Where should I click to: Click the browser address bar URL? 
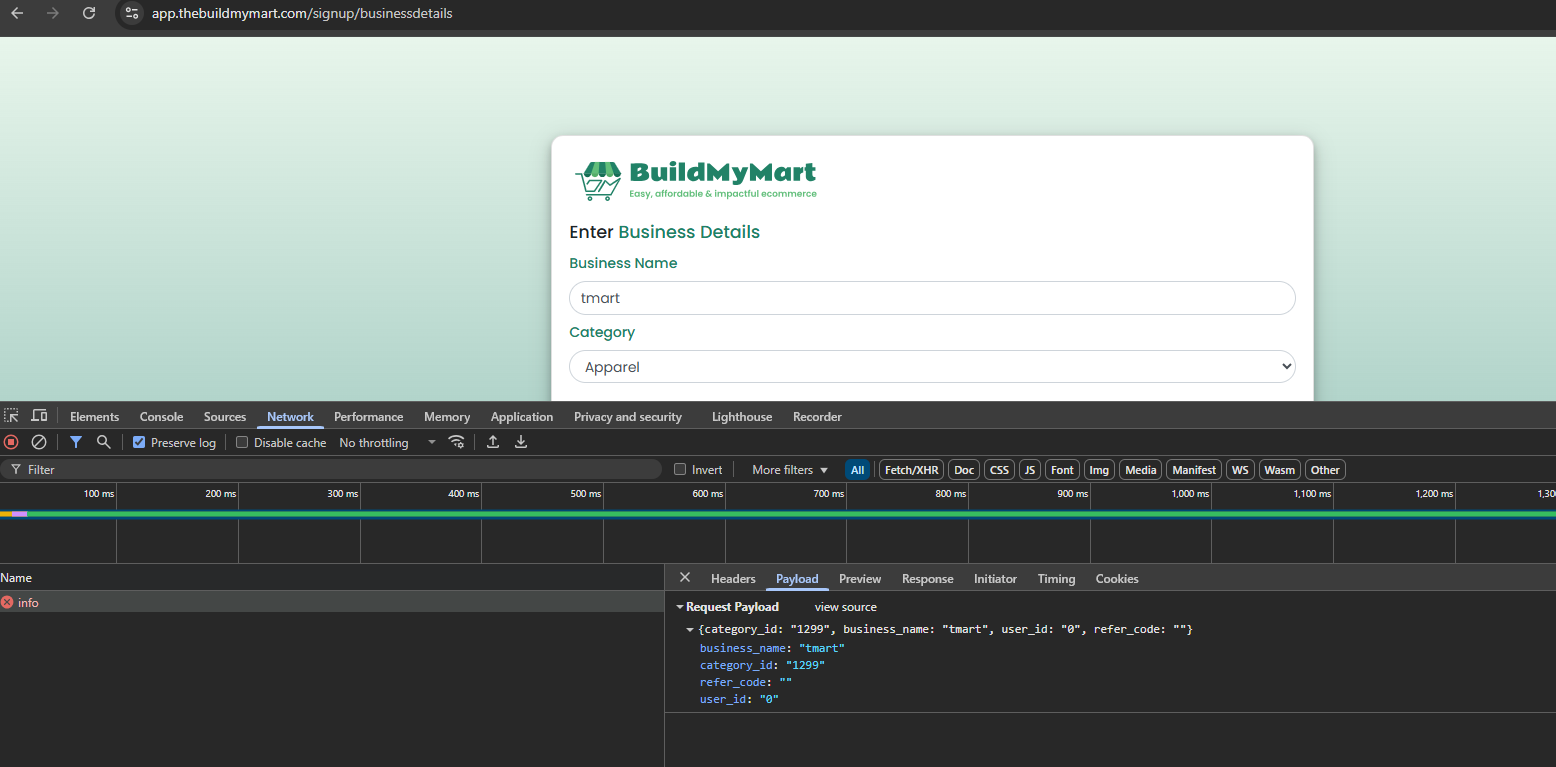pyautogui.click(x=302, y=13)
